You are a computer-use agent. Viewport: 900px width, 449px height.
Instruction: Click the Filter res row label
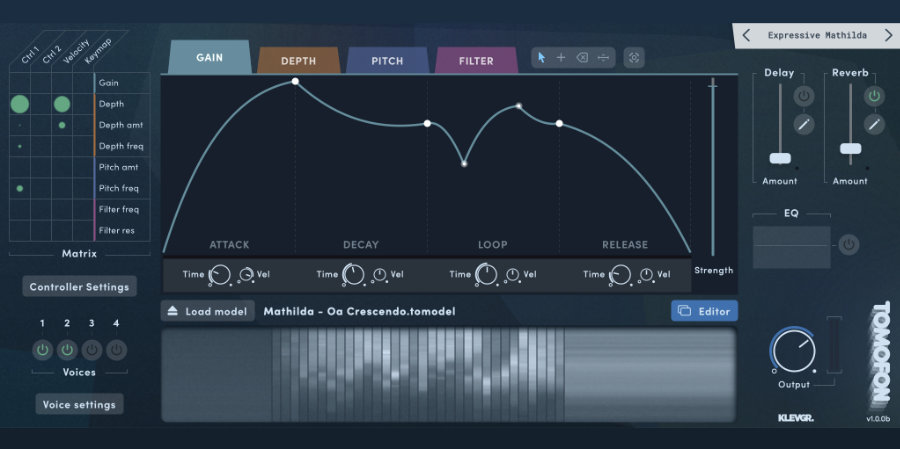pos(117,230)
